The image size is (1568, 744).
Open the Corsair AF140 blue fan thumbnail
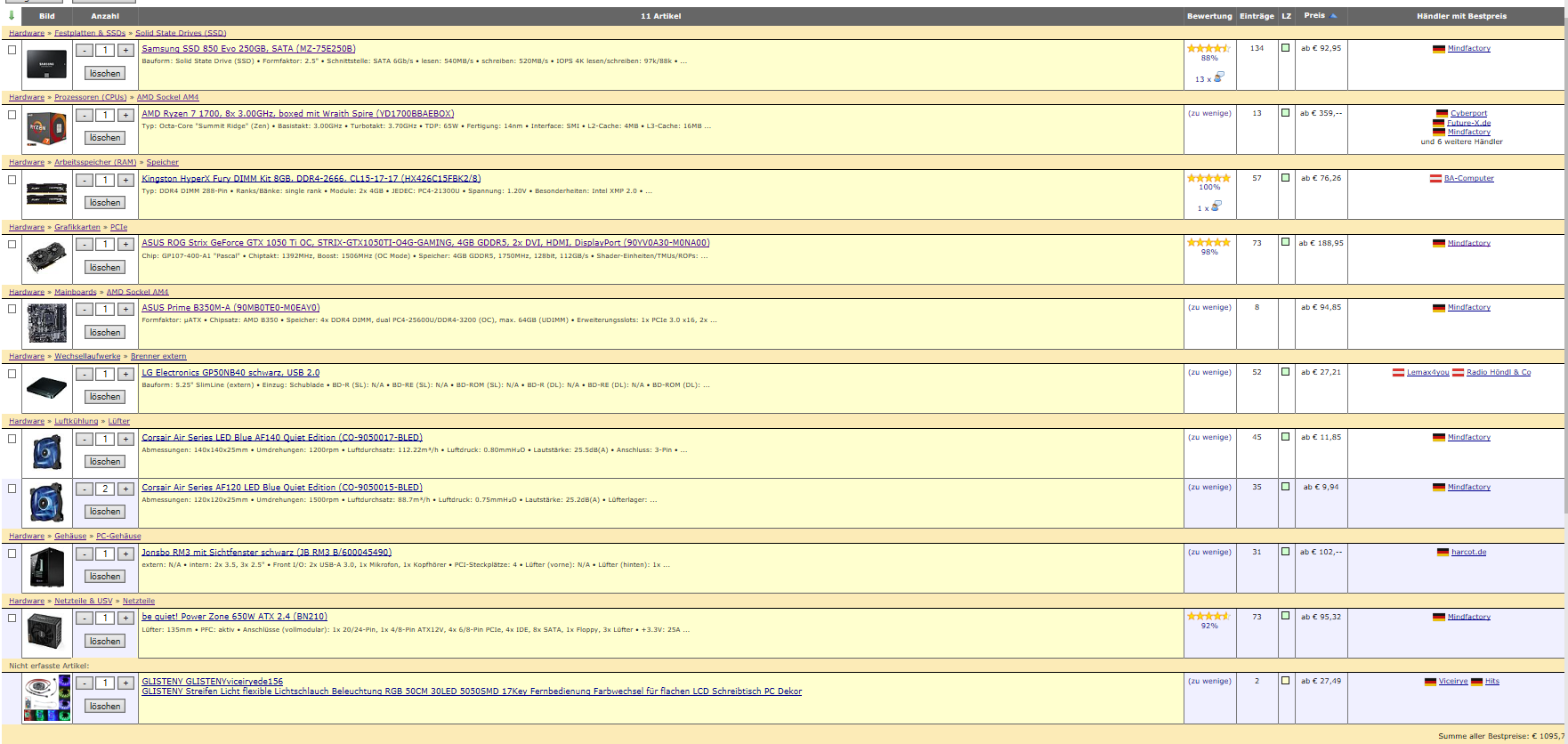pos(47,452)
